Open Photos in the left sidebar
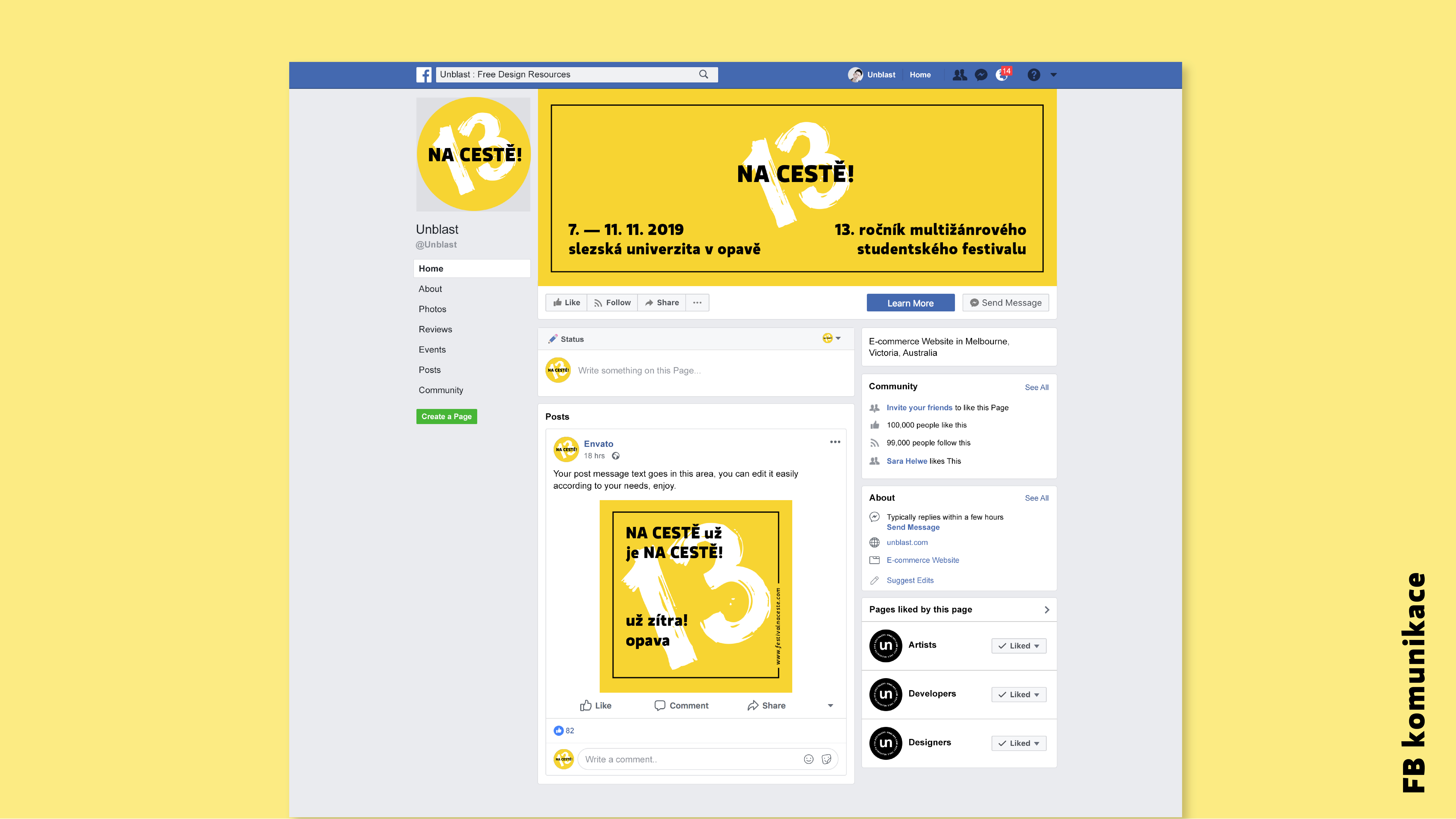The height and width of the screenshot is (819, 1456). [x=432, y=309]
